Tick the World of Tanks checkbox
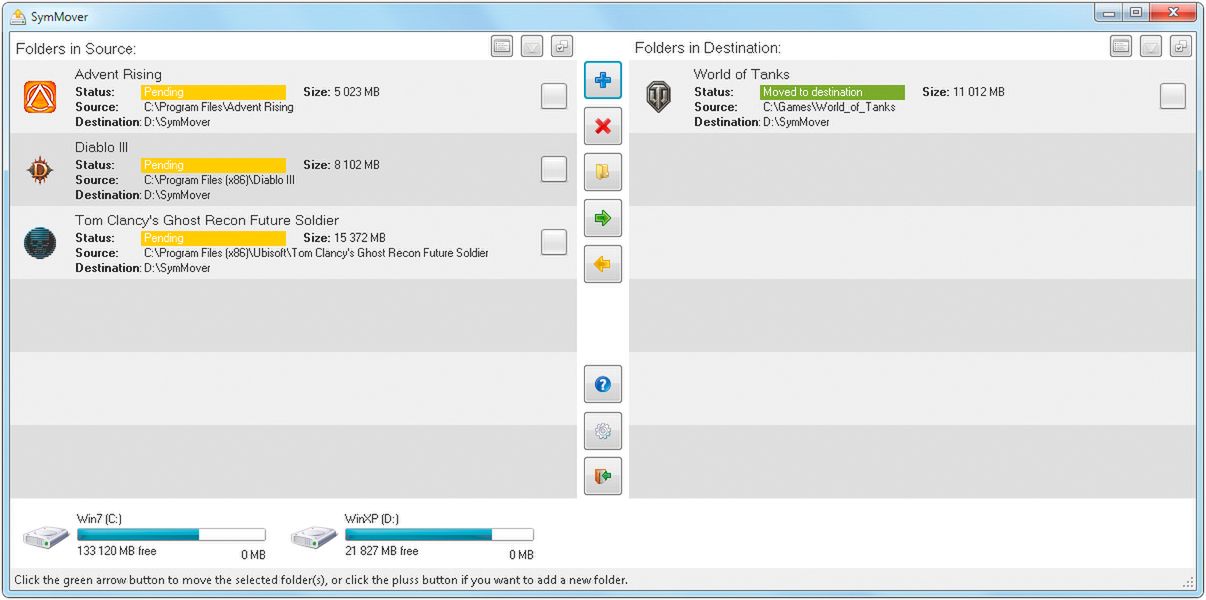 click(x=1173, y=96)
